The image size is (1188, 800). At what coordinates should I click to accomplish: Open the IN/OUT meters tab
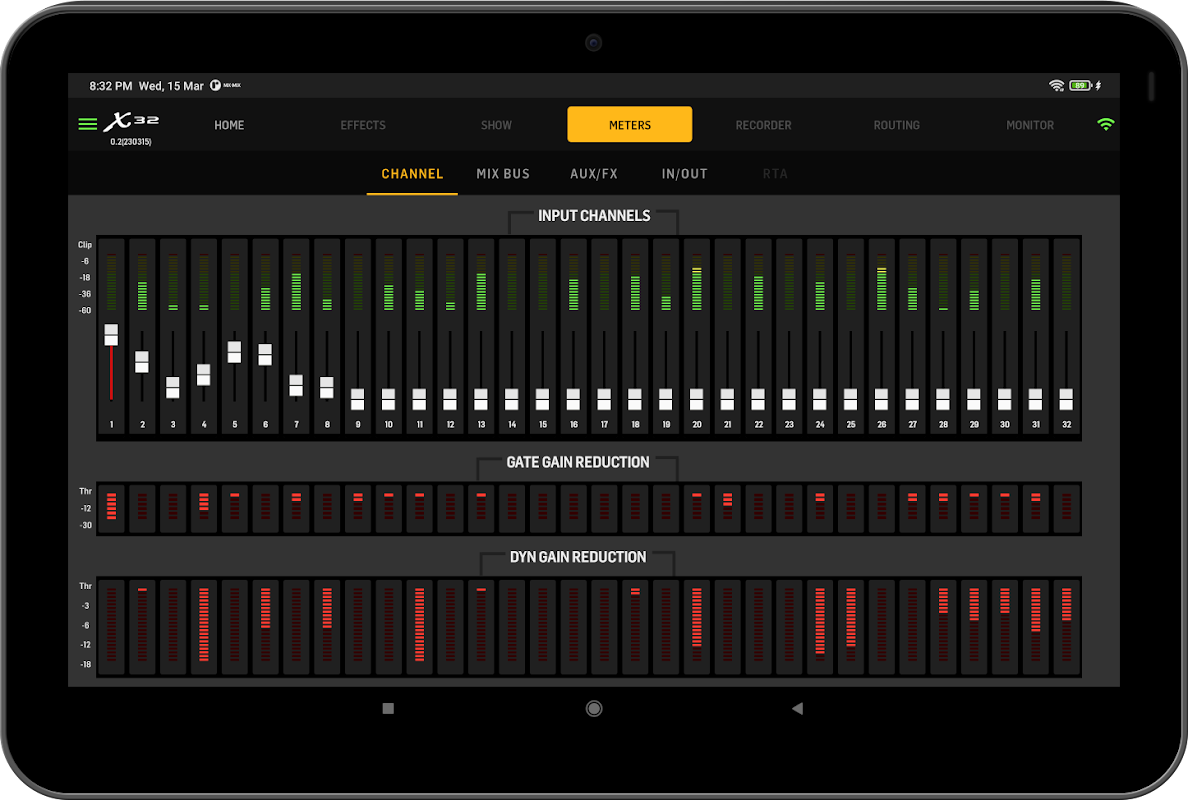[x=684, y=174]
